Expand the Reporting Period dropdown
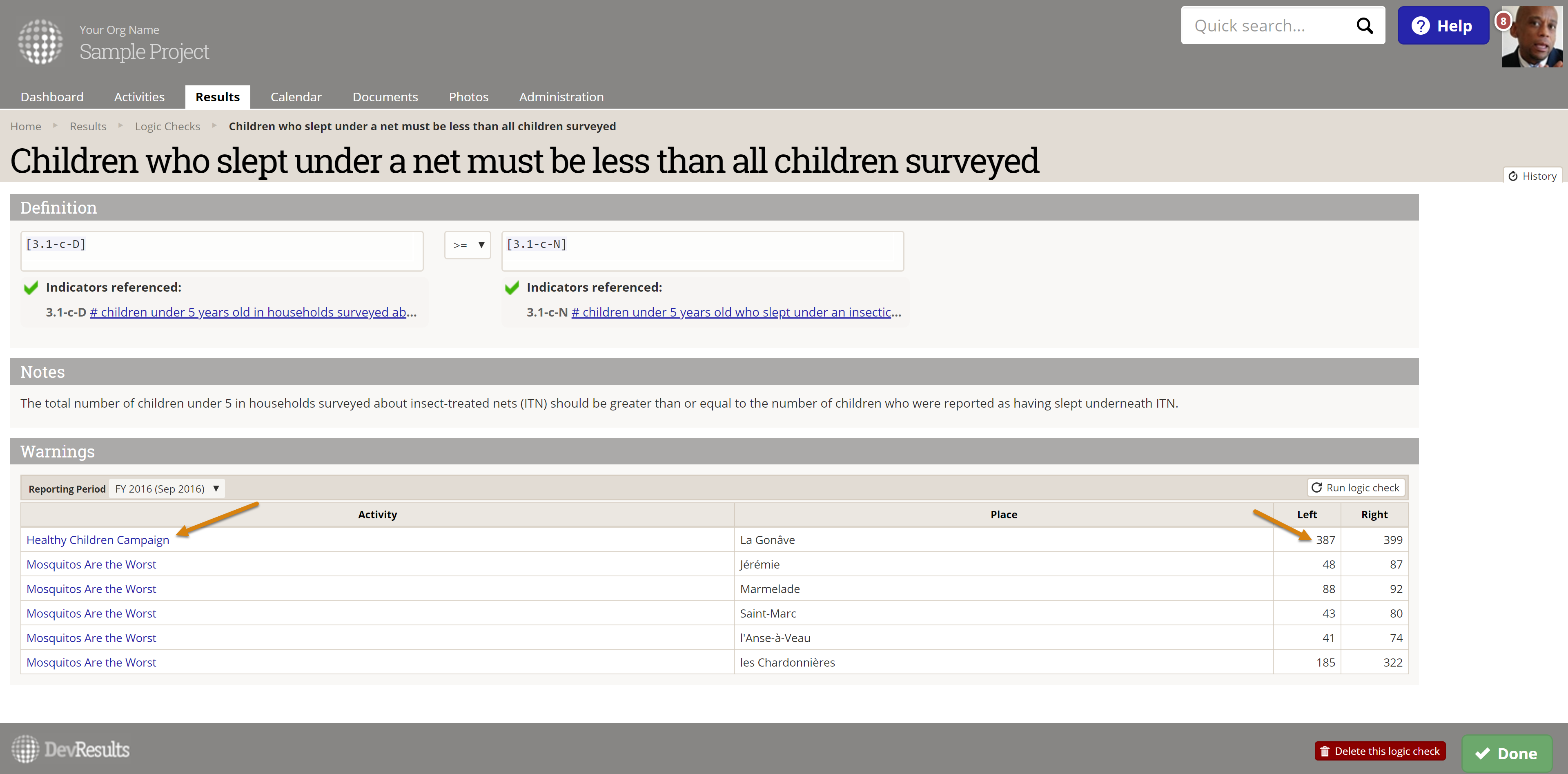This screenshot has height=774, width=1568. [166, 488]
